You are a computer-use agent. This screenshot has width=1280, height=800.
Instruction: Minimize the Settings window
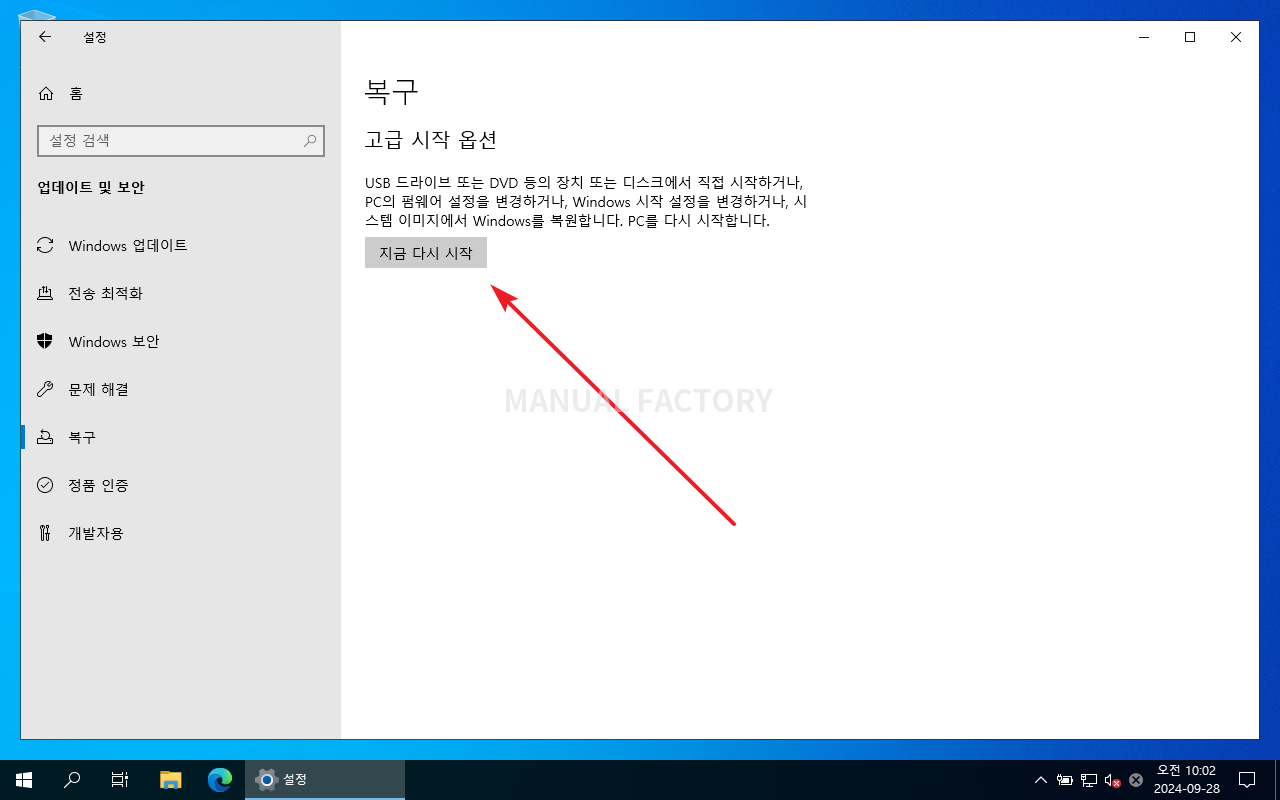[x=1144, y=37]
